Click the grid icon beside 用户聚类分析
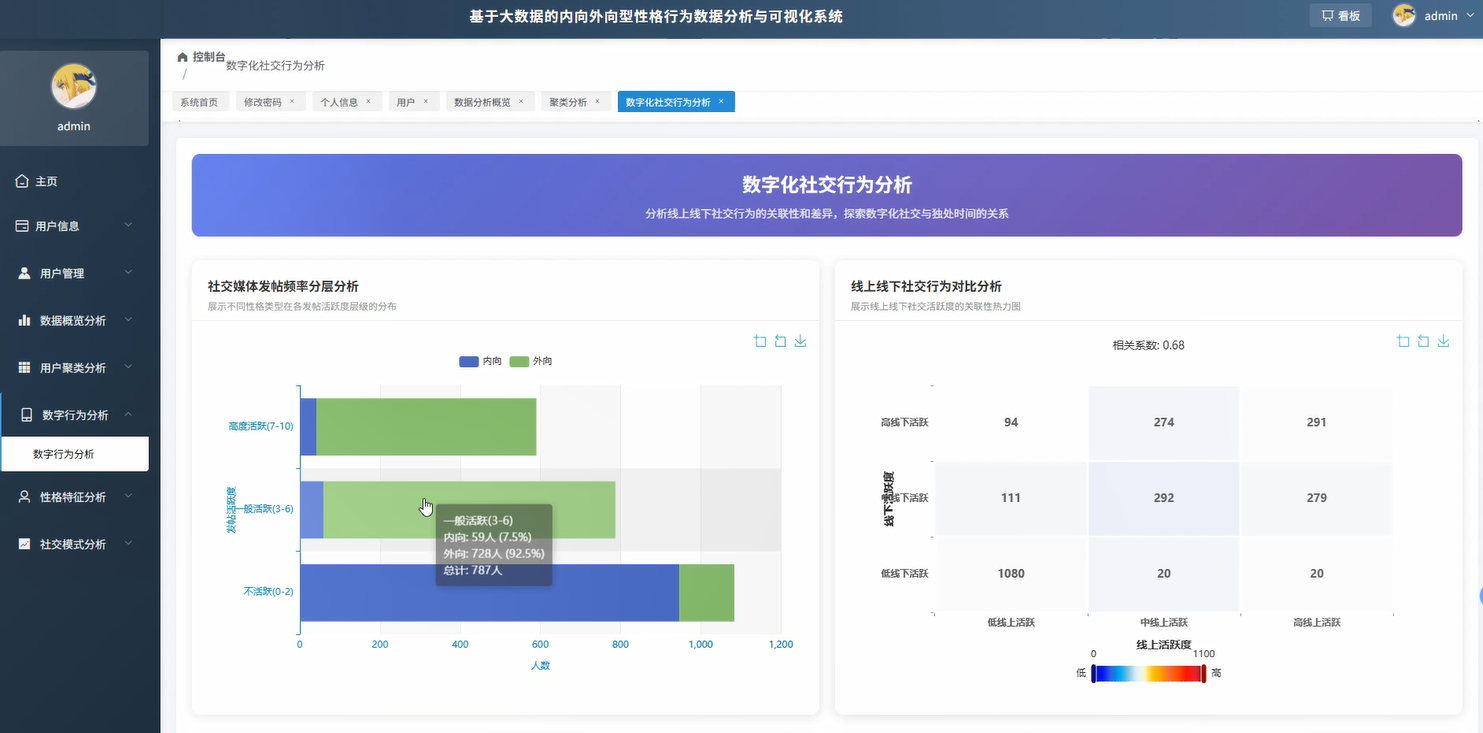Image resolution: width=1483 pixels, height=733 pixels. pos(24,368)
